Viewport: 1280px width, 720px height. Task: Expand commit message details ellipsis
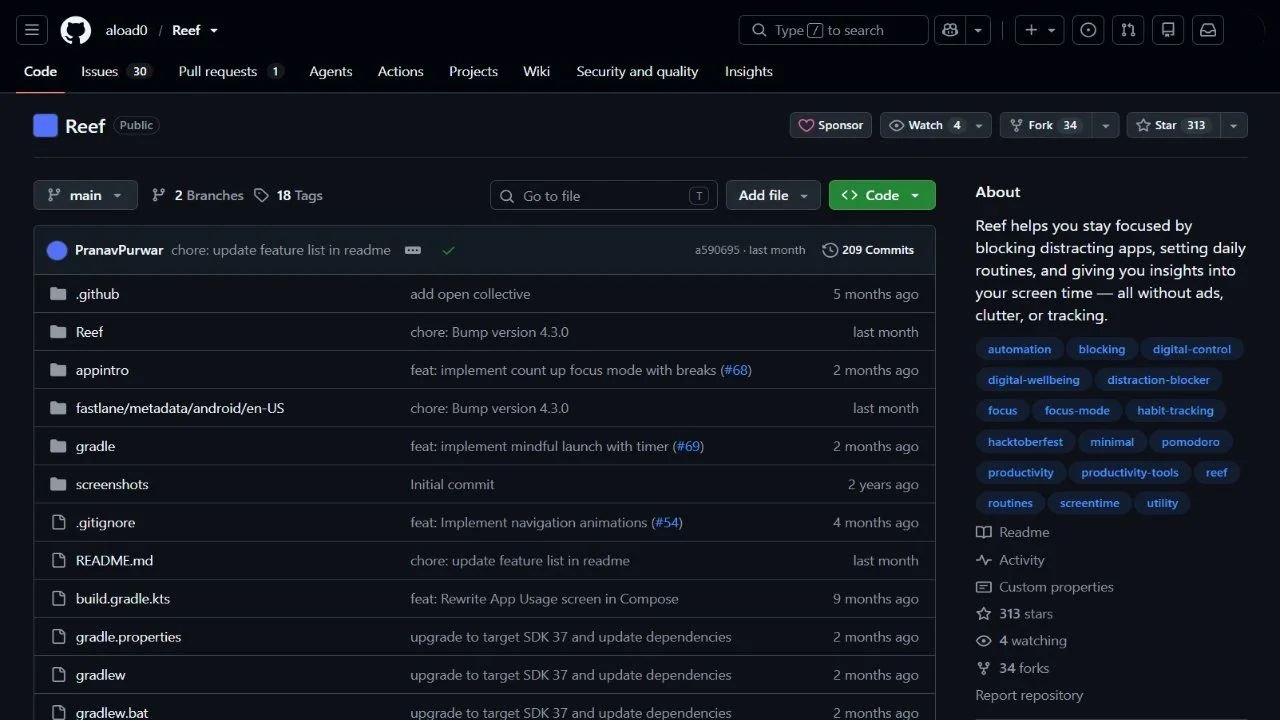(x=413, y=250)
